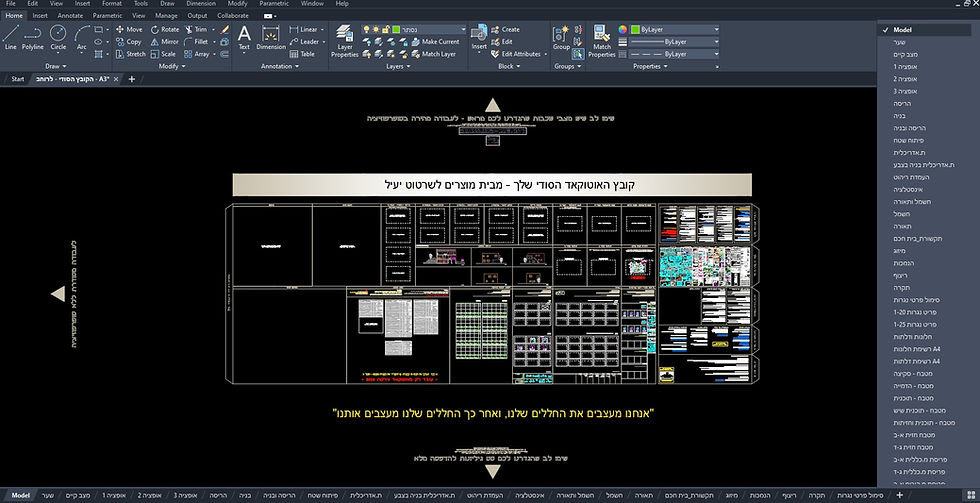Open the File menu

pyautogui.click(x=11, y=4)
